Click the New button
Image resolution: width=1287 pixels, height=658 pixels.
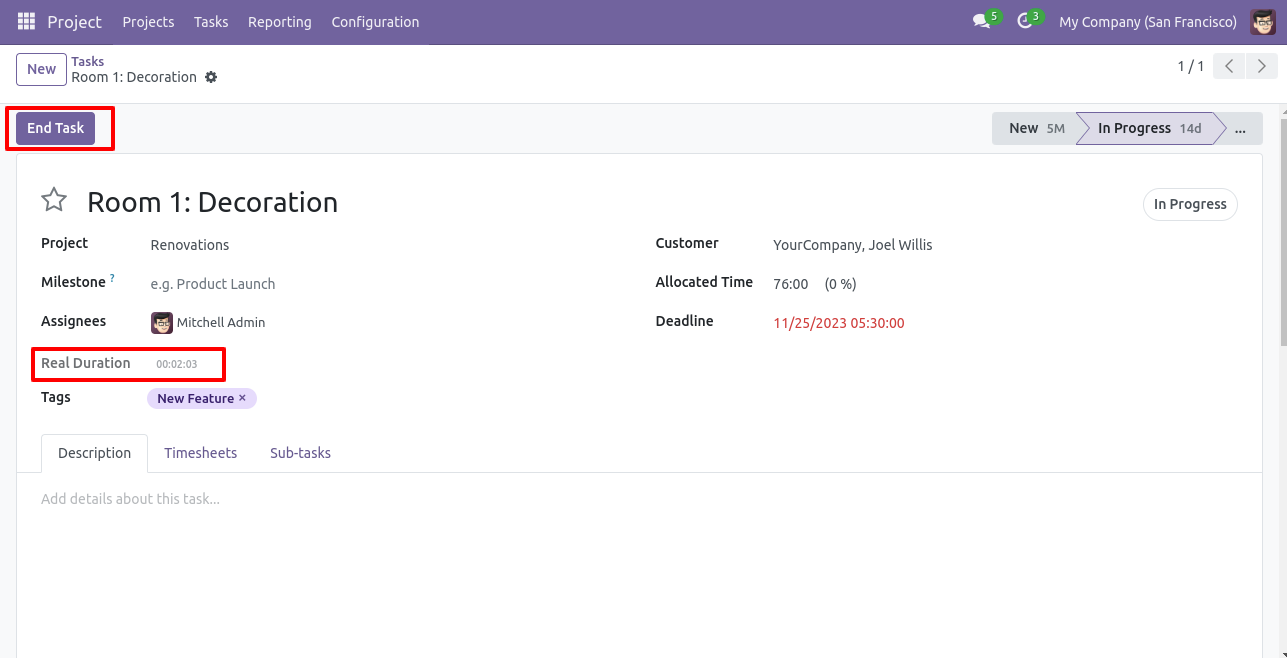click(41, 69)
